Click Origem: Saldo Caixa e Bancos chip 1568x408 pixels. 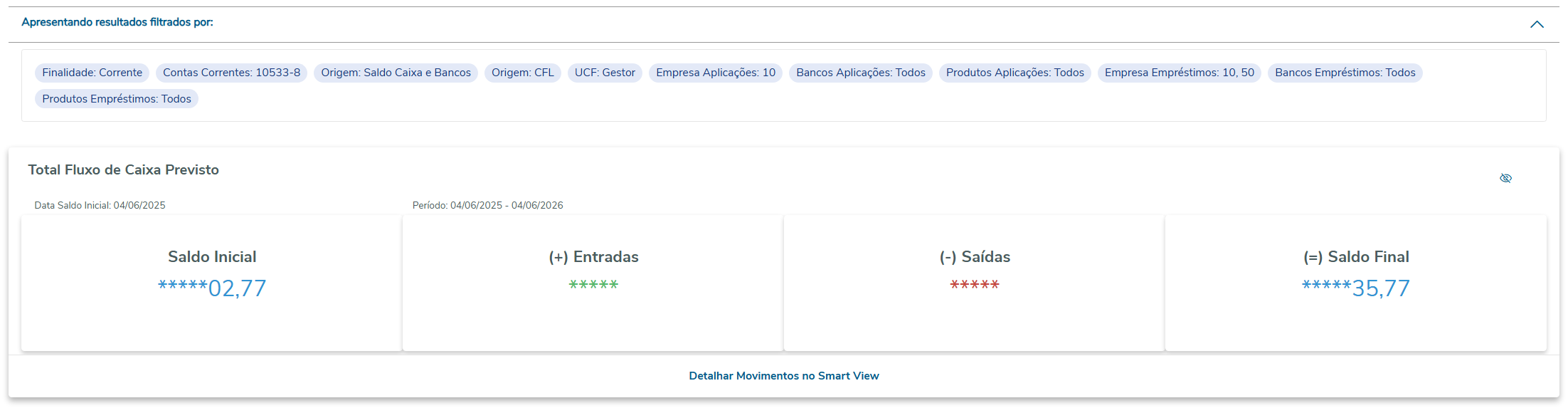(x=396, y=73)
